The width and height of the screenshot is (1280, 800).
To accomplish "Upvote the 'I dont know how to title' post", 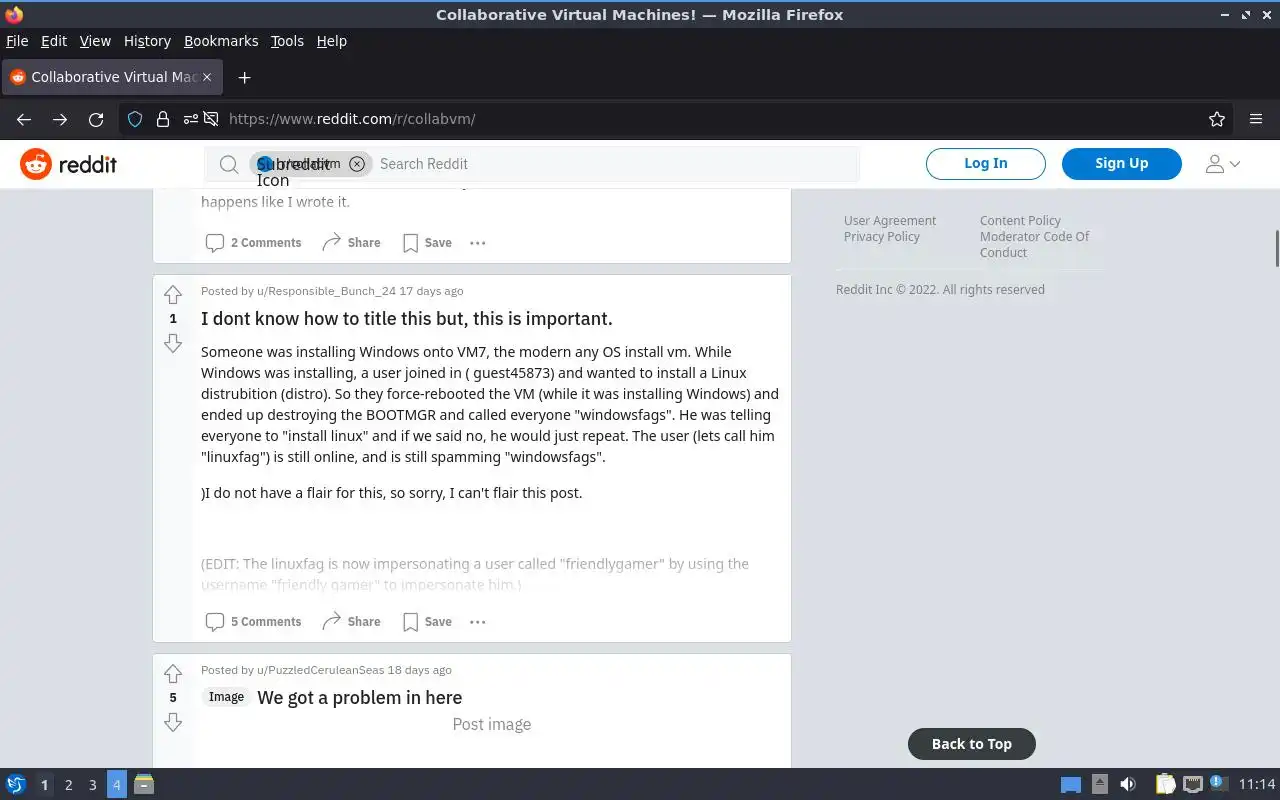I will [x=173, y=294].
